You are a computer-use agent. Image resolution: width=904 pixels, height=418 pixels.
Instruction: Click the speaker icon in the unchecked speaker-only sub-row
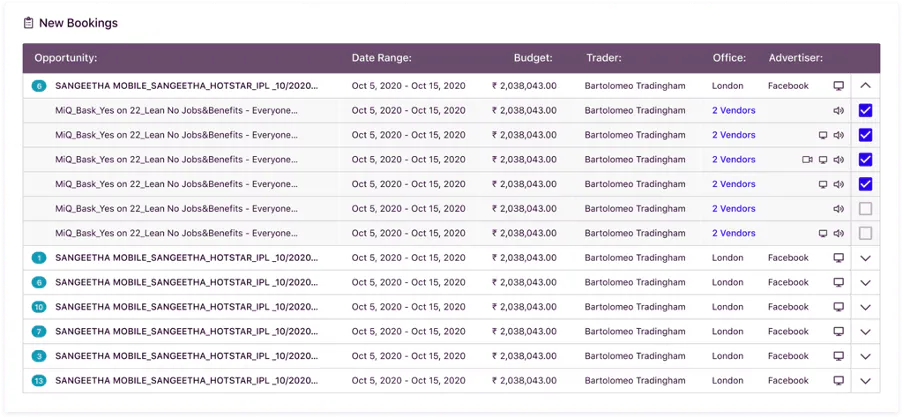(839, 209)
